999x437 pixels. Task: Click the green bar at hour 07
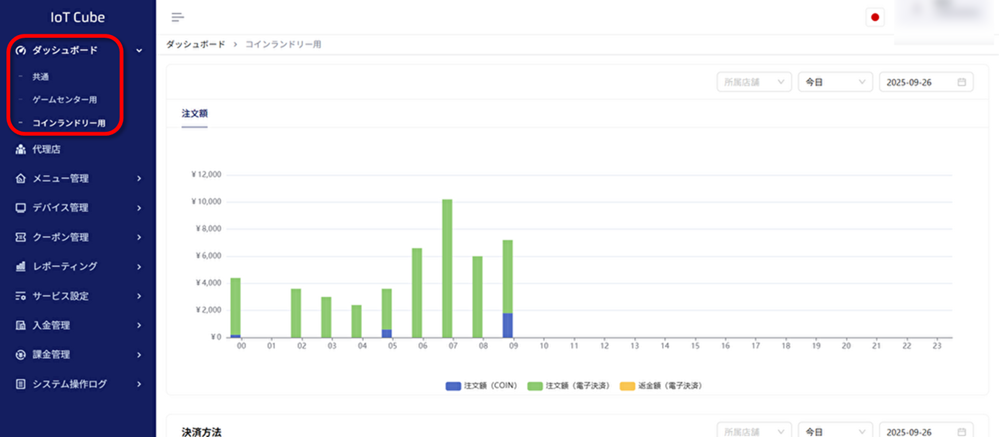(447, 268)
